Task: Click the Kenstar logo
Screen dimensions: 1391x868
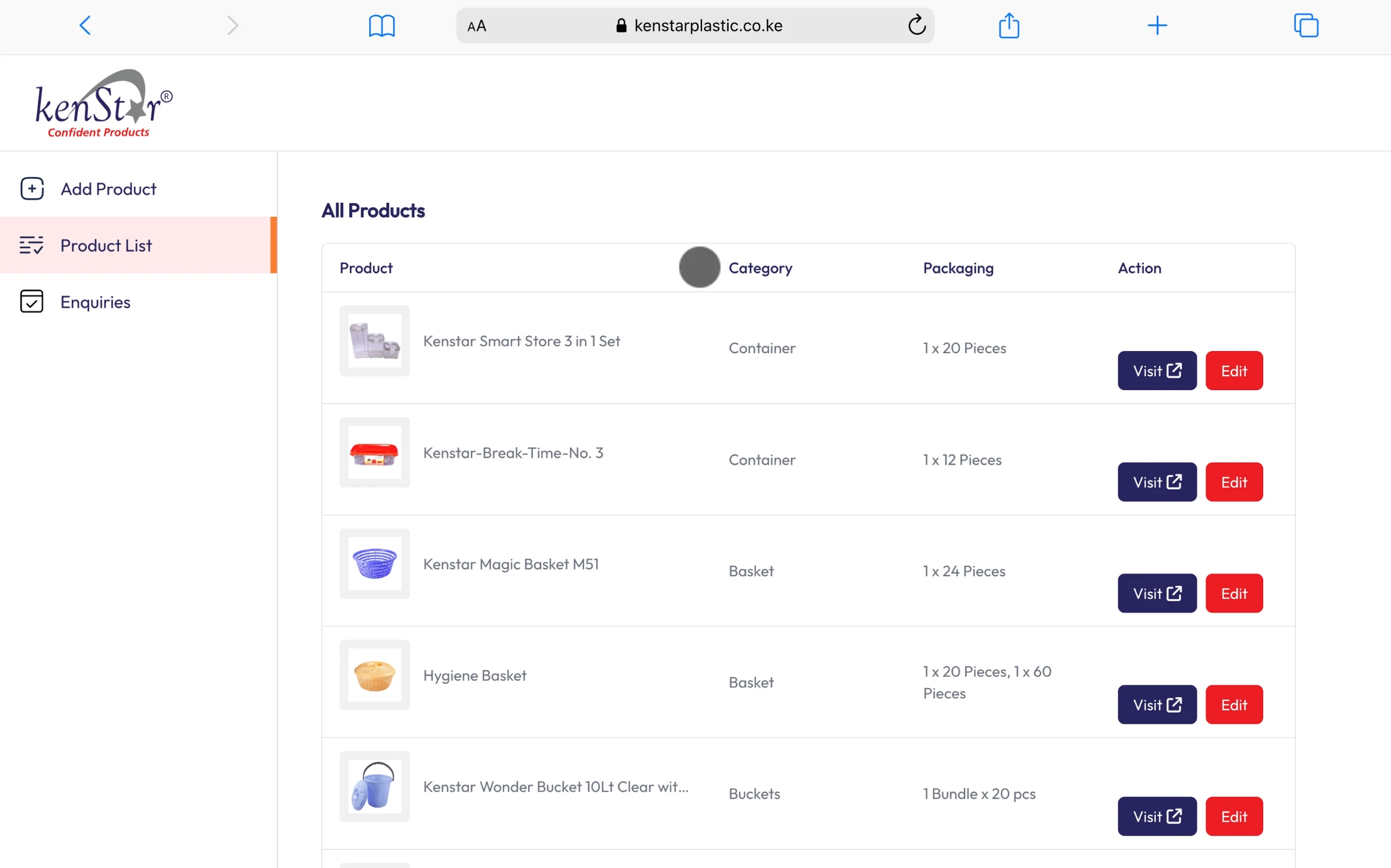Action: point(104,103)
